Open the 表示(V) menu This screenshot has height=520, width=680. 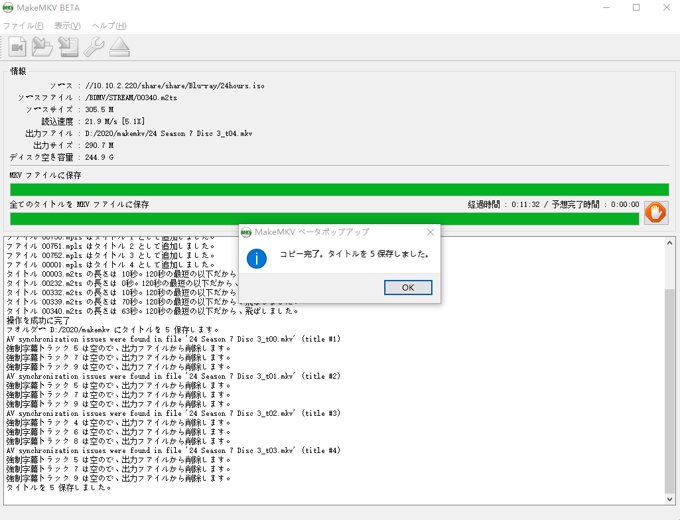click(67, 26)
